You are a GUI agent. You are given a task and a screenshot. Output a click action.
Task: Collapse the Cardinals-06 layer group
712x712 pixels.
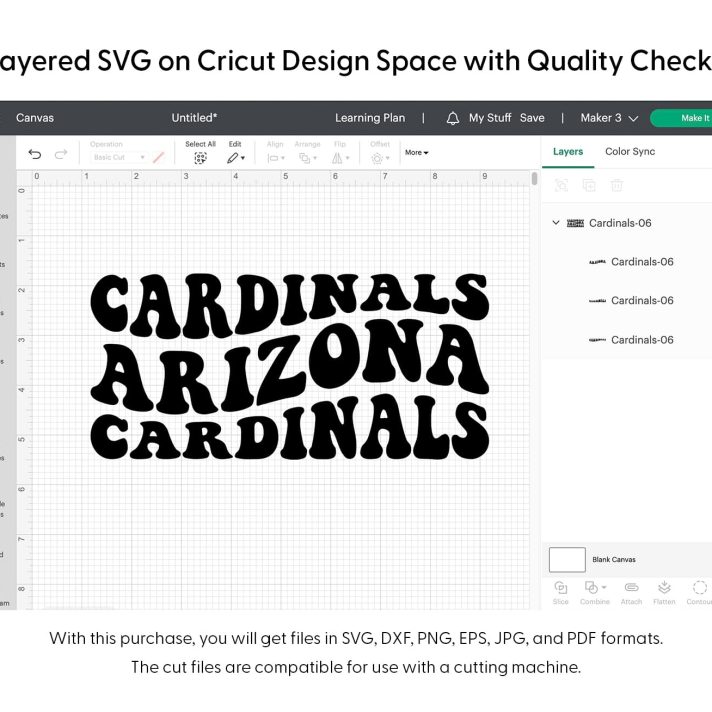coord(555,222)
